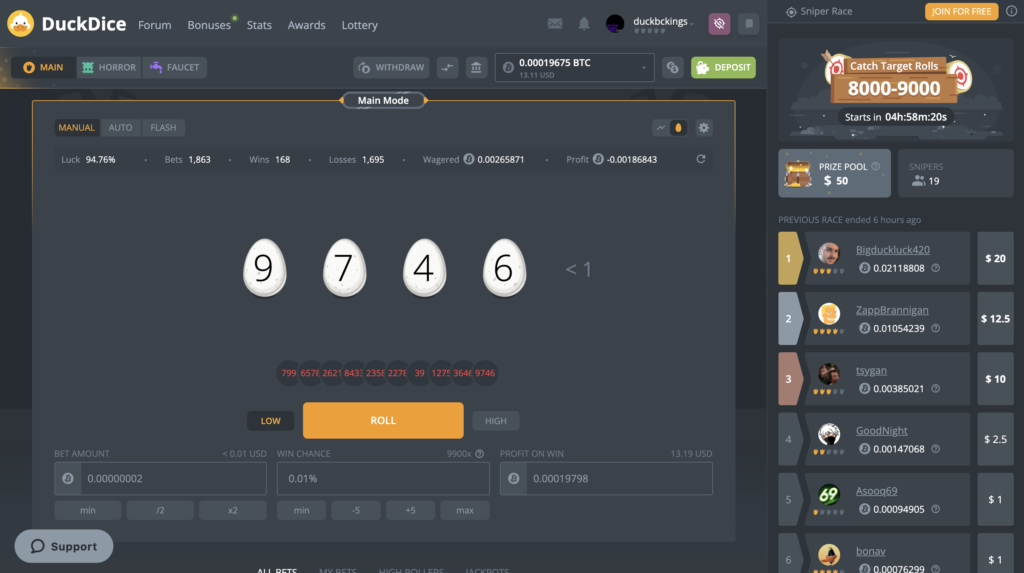This screenshot has width=1024, height=573.
Task: Click the 9900x payout help icon
Action: pyautogui.click(x=479, y=453)
